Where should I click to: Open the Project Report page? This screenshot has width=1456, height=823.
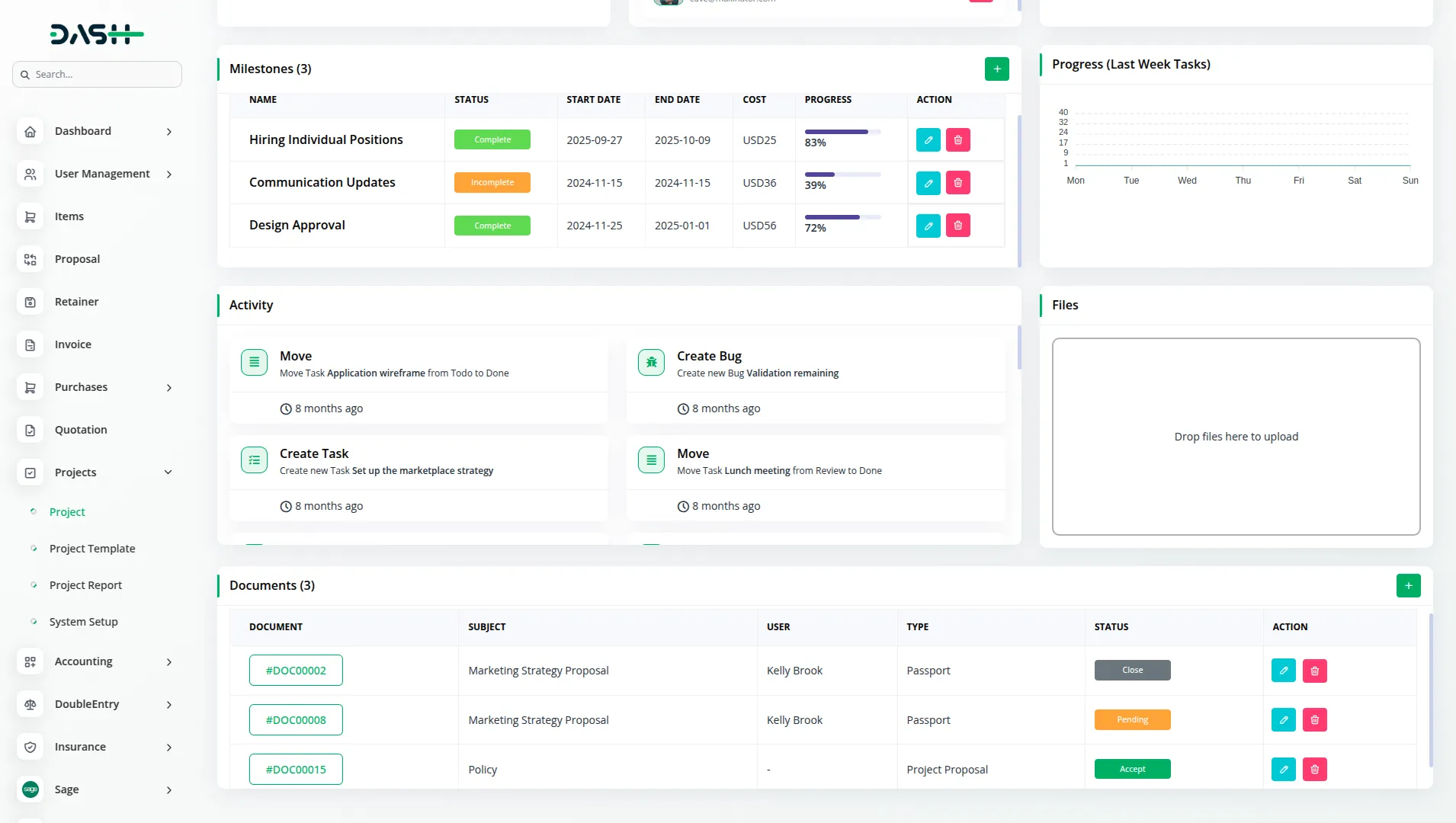[x=85, y=584]
